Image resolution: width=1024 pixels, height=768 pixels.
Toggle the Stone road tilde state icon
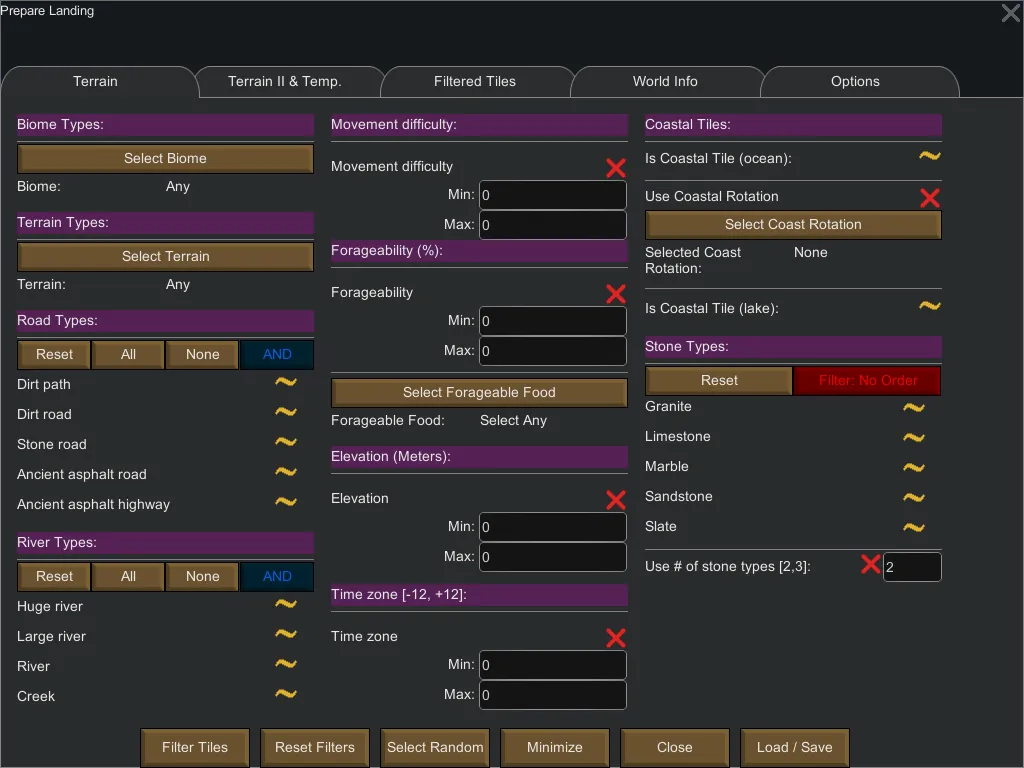[x=286, y=443]
